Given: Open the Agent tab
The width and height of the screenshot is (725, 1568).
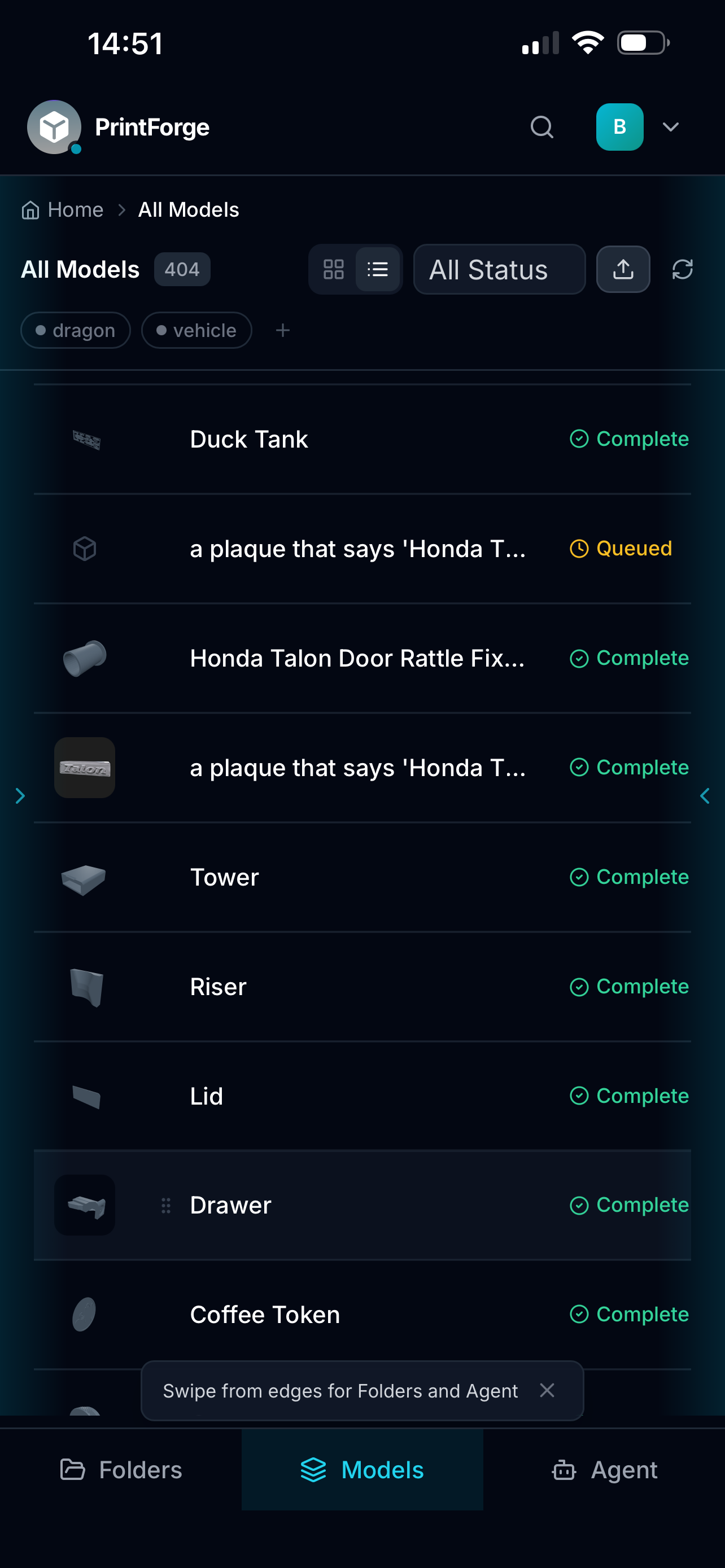Looking at the screenshot, I should click(605, 1469).
